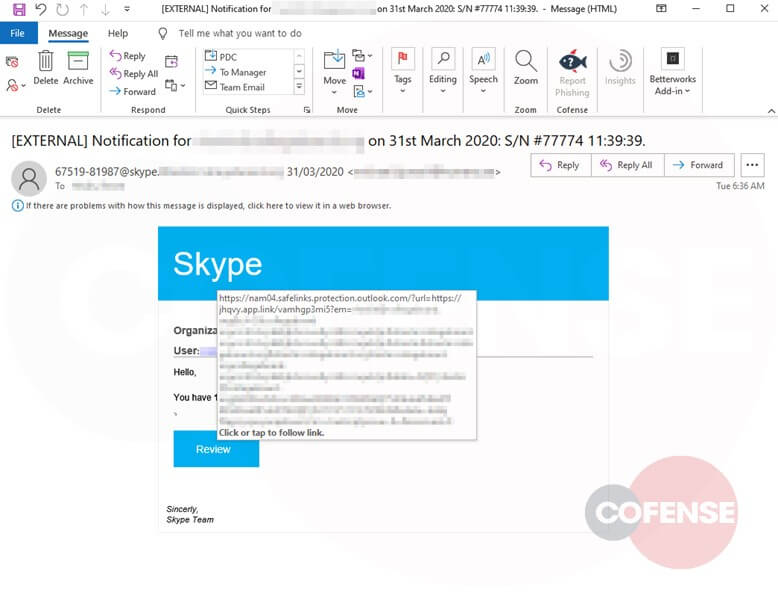Image resolution: width=778 pixels, height=601 pixels.
Task: Click the Skype header logo
Action: pyautogui.click(x=218, y=264)
